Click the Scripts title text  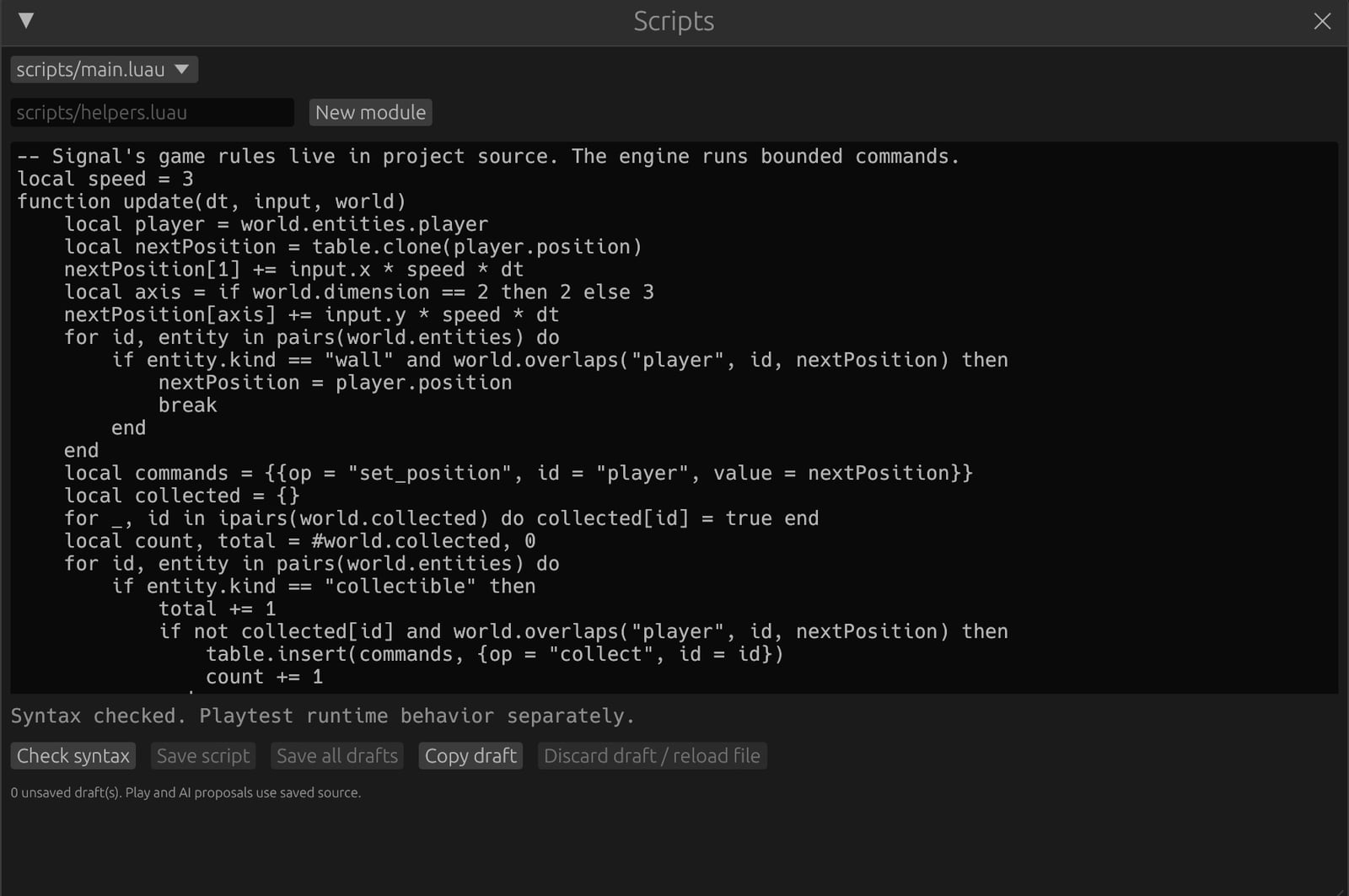click(674, 21)
